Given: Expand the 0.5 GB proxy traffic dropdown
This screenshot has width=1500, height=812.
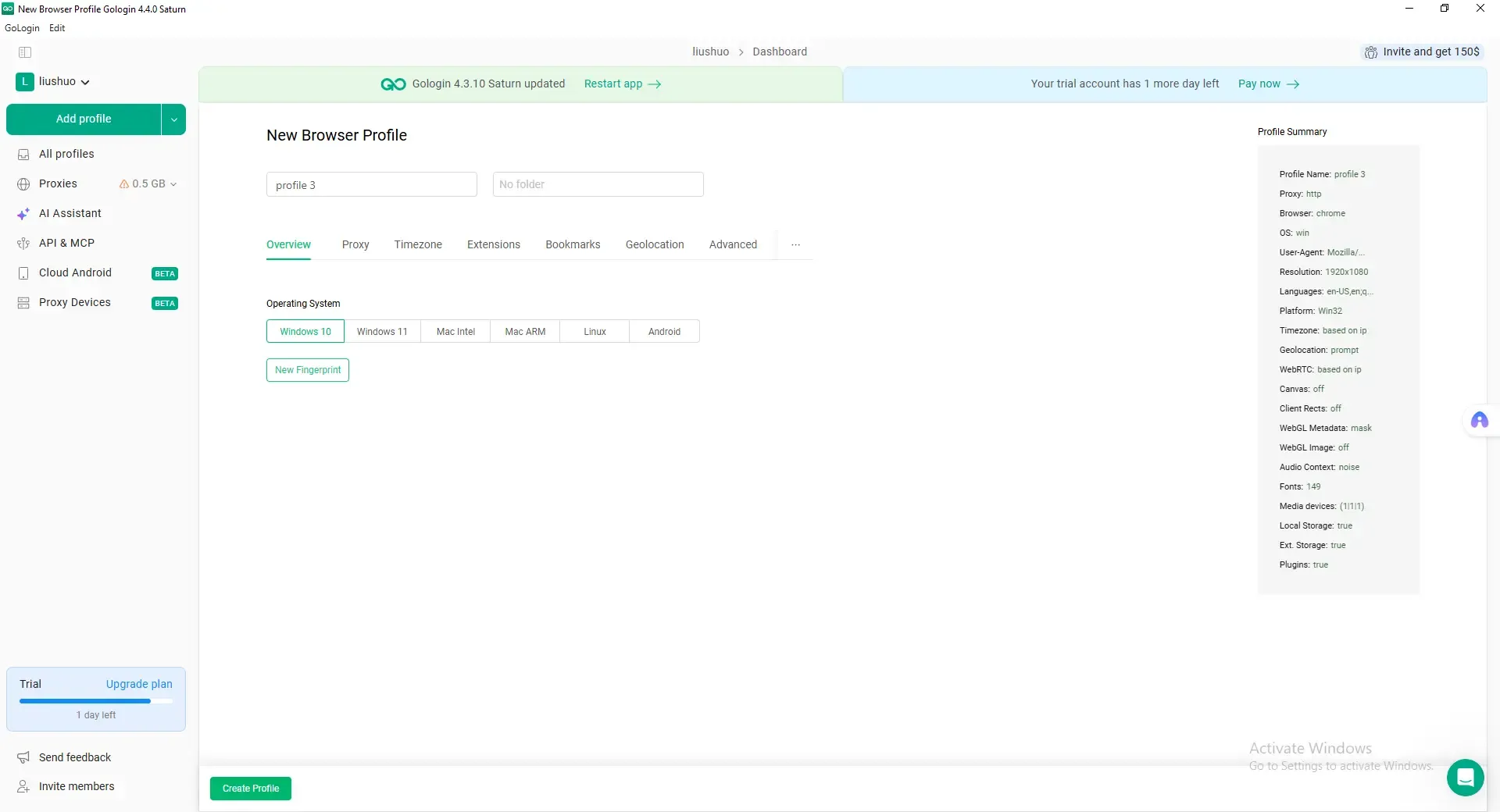Looking at the screenshot, I should (x=173, y=184).
